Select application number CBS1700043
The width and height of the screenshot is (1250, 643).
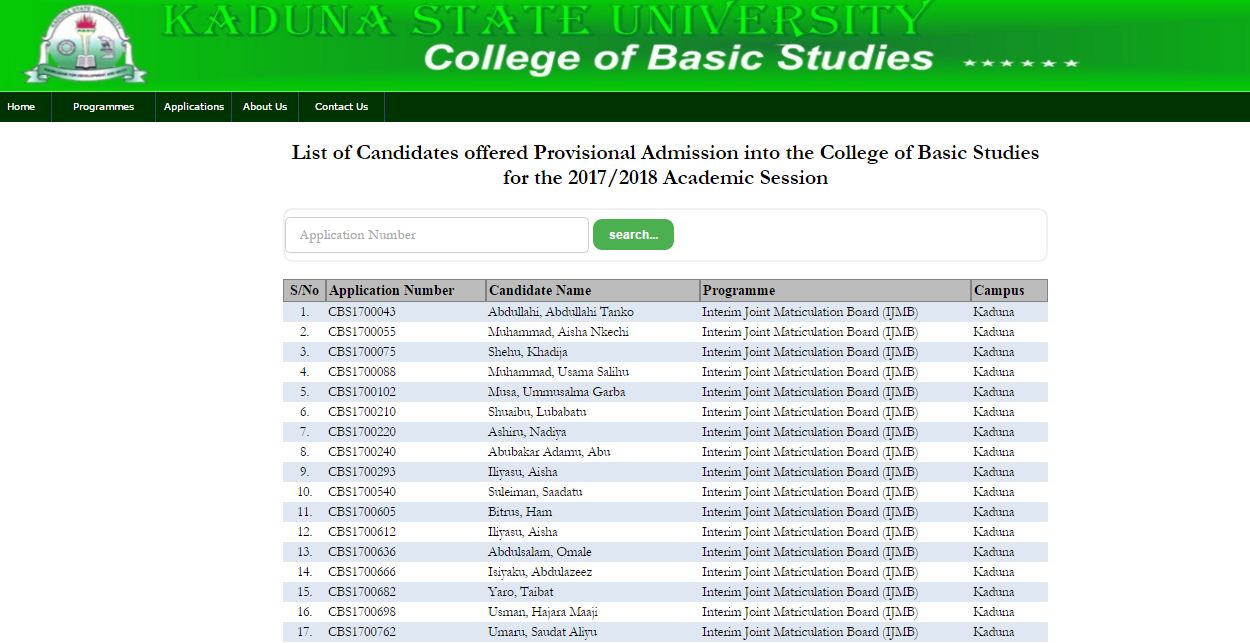(362, 312)
